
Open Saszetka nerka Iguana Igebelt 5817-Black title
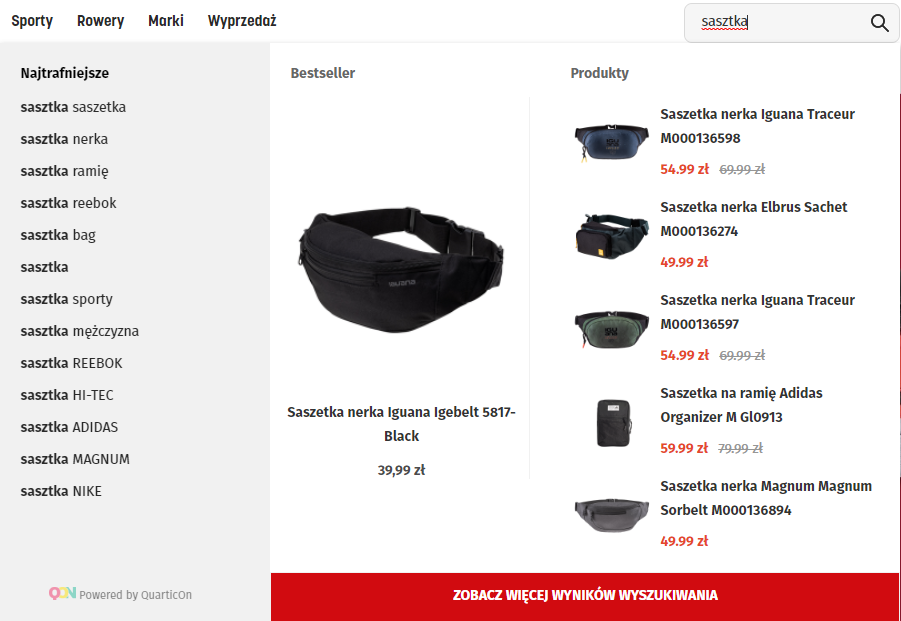[401, 424]
